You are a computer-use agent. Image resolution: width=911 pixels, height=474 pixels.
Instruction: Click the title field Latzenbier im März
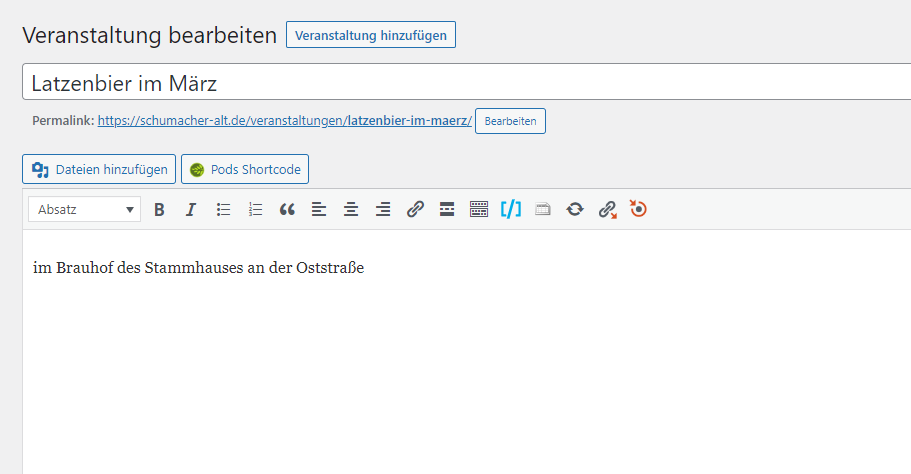[460, 82]
